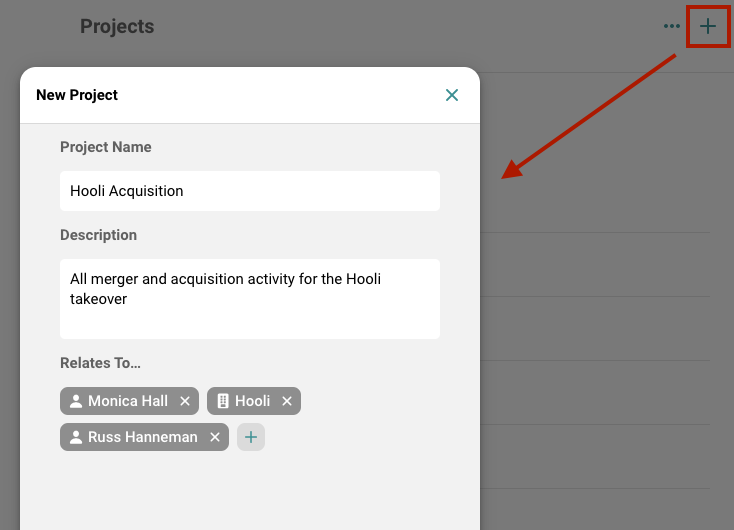Image resolution: width=734 pixels, height=530 pixels.
Task: Open the three-dot more options menu
Action: point(672,26)
